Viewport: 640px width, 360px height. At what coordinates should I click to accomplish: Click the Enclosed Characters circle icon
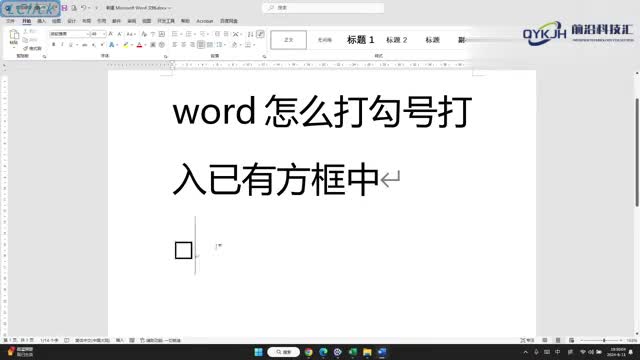(162, 44)
